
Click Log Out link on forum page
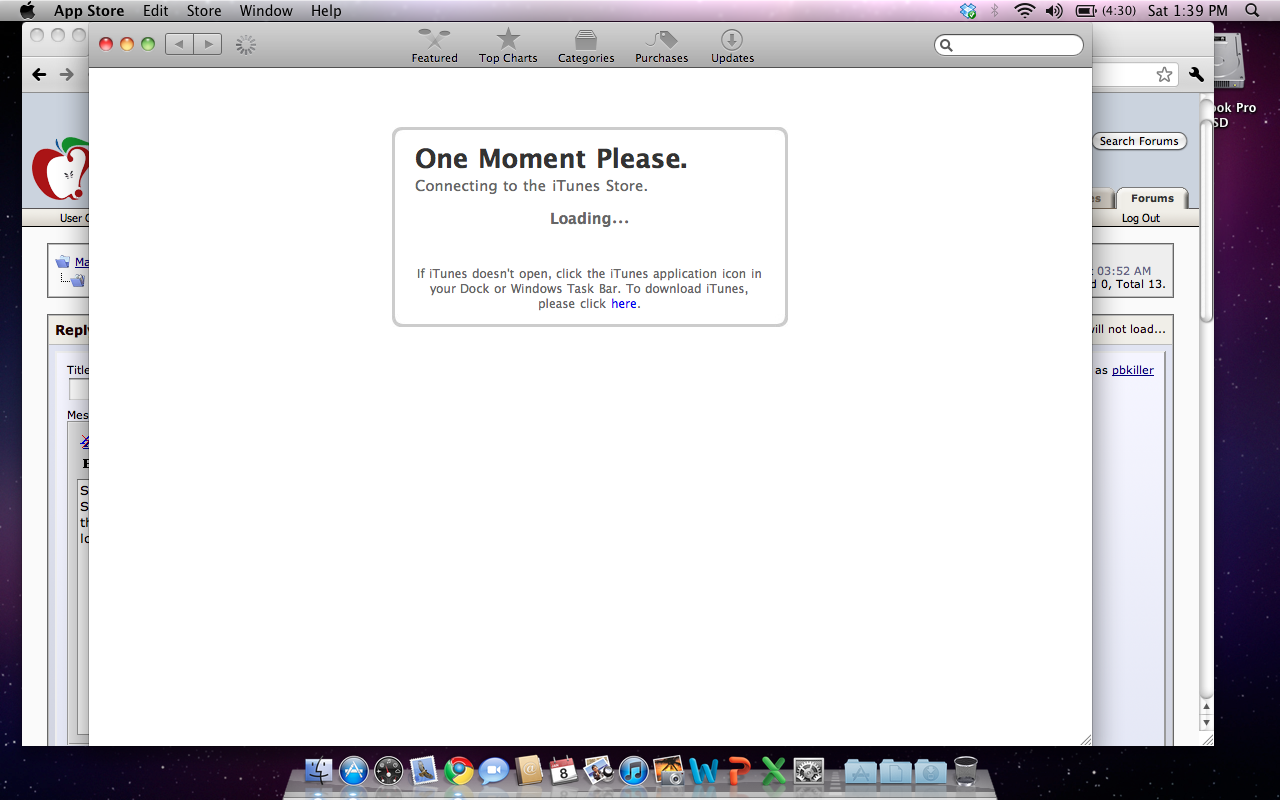pyautogui.click(x=1141, y=218)
